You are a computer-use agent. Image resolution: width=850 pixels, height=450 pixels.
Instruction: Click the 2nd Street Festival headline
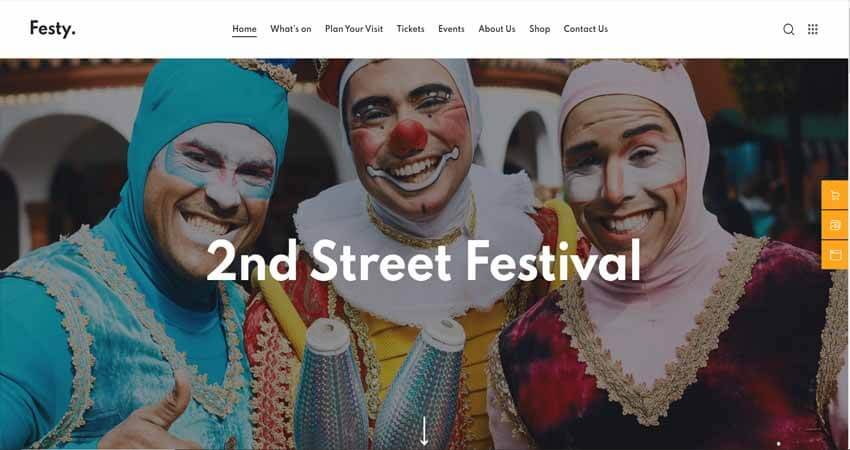tap(423, 261)
